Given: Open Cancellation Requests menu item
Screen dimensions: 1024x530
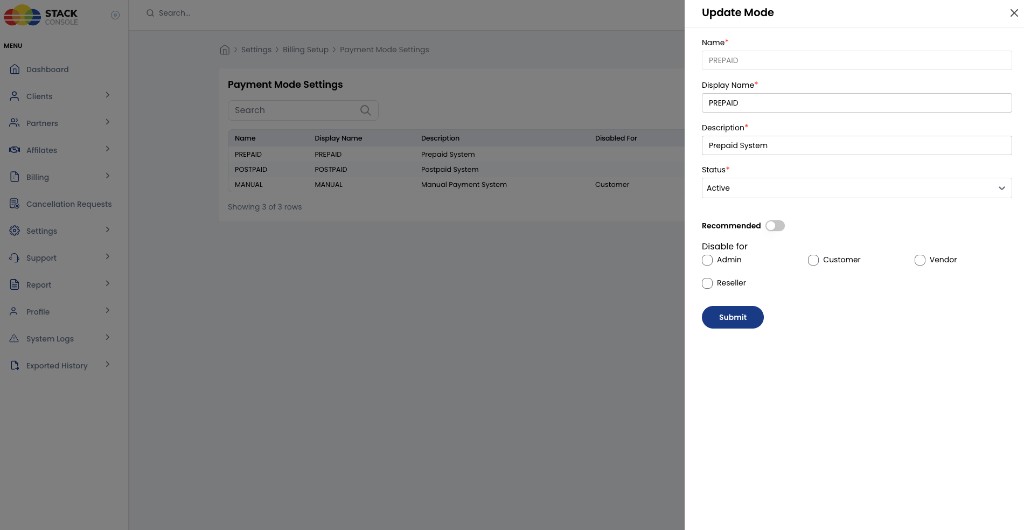Looking at the screenshot, I should coord(69,204).
